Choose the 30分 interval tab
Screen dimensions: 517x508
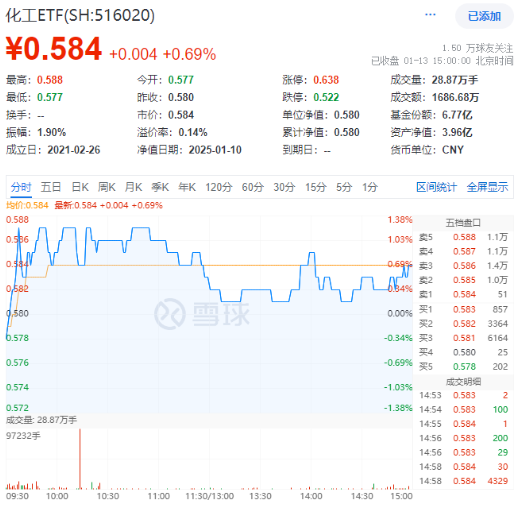coord(284,187)
